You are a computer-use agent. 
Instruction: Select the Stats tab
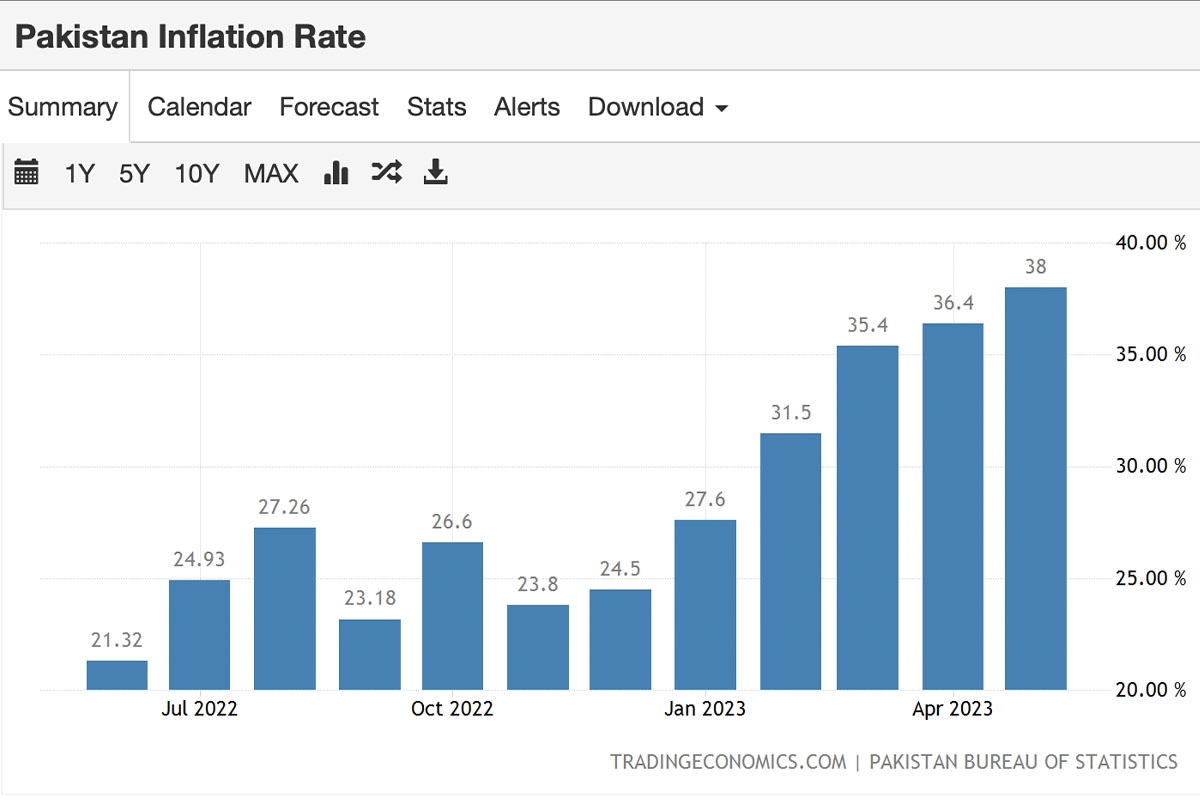click(436, 107)
